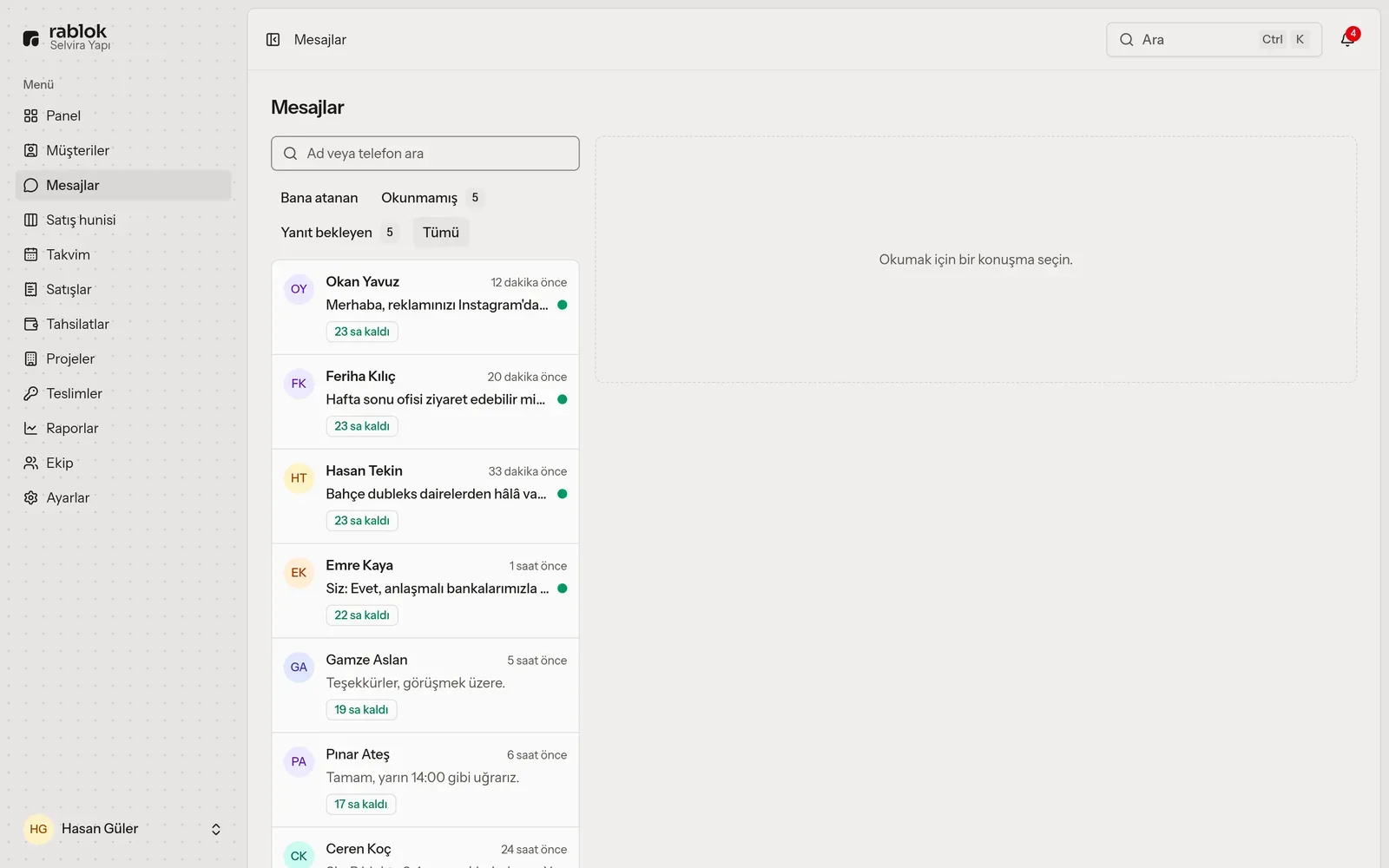The height and width of the screenshot is (868, 1389).
Task: Go to Müşteriler in sidebar
Action: (x=123, y=150)
